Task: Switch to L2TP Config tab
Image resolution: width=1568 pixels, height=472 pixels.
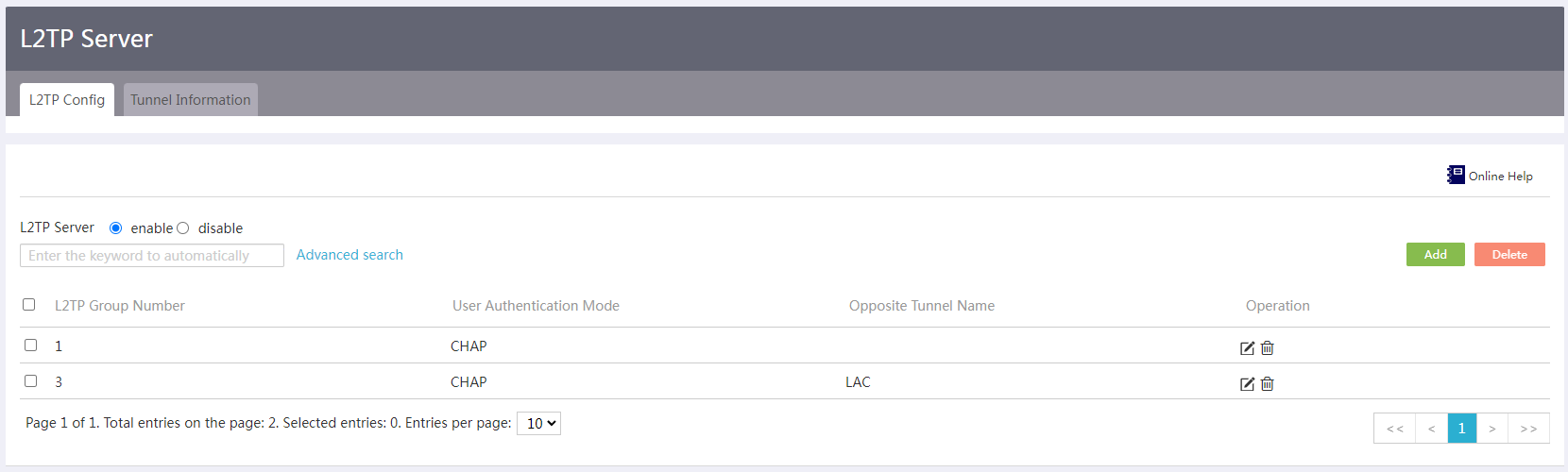Action: coord(67,100)
